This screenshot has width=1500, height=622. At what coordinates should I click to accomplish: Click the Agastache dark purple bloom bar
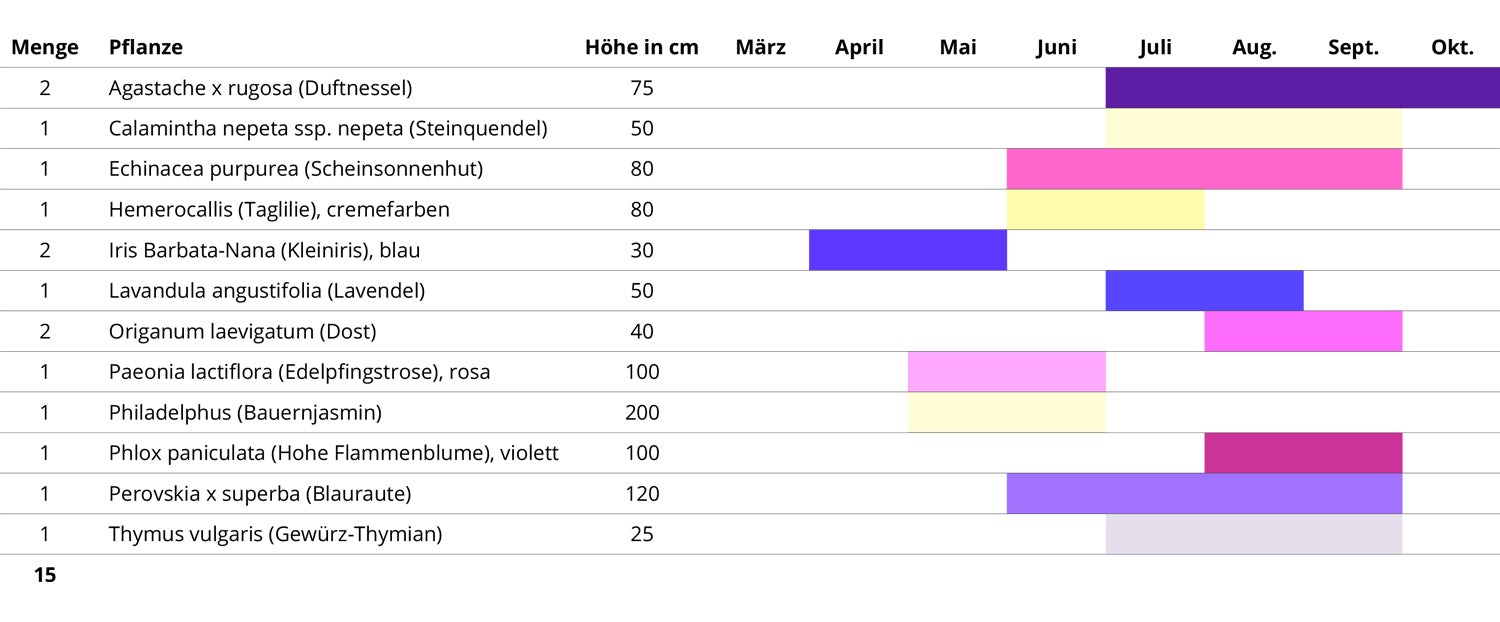pos(1302,88)
